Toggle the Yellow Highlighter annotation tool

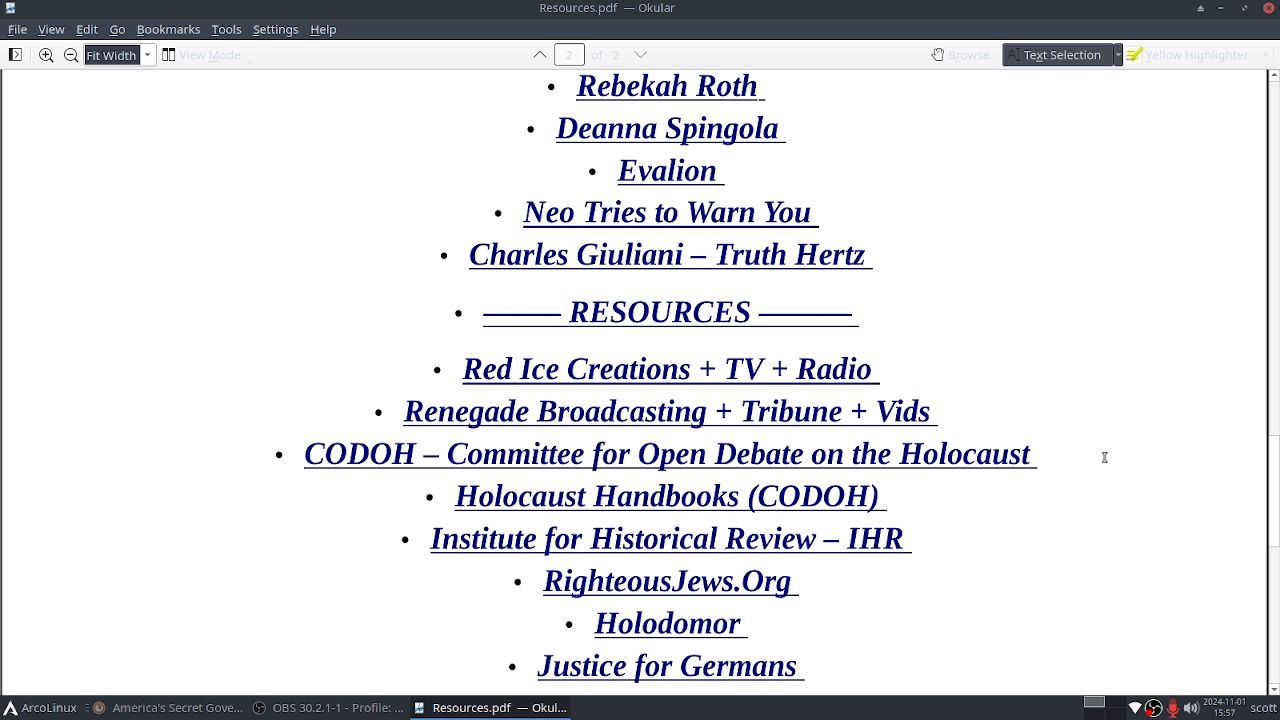coord(1188,55)
